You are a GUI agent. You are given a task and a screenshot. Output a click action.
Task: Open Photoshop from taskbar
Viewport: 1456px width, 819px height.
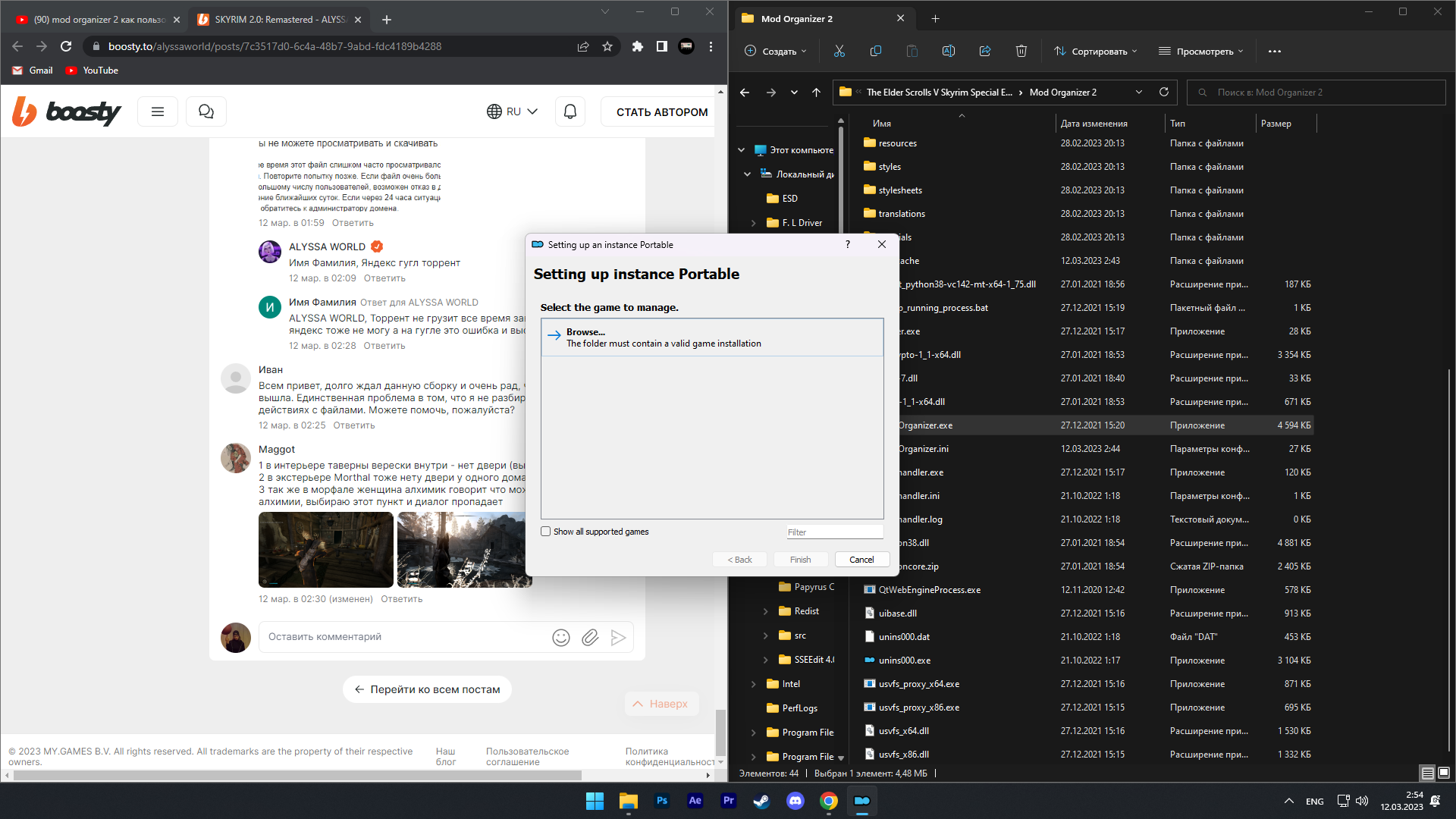(661, 800)
